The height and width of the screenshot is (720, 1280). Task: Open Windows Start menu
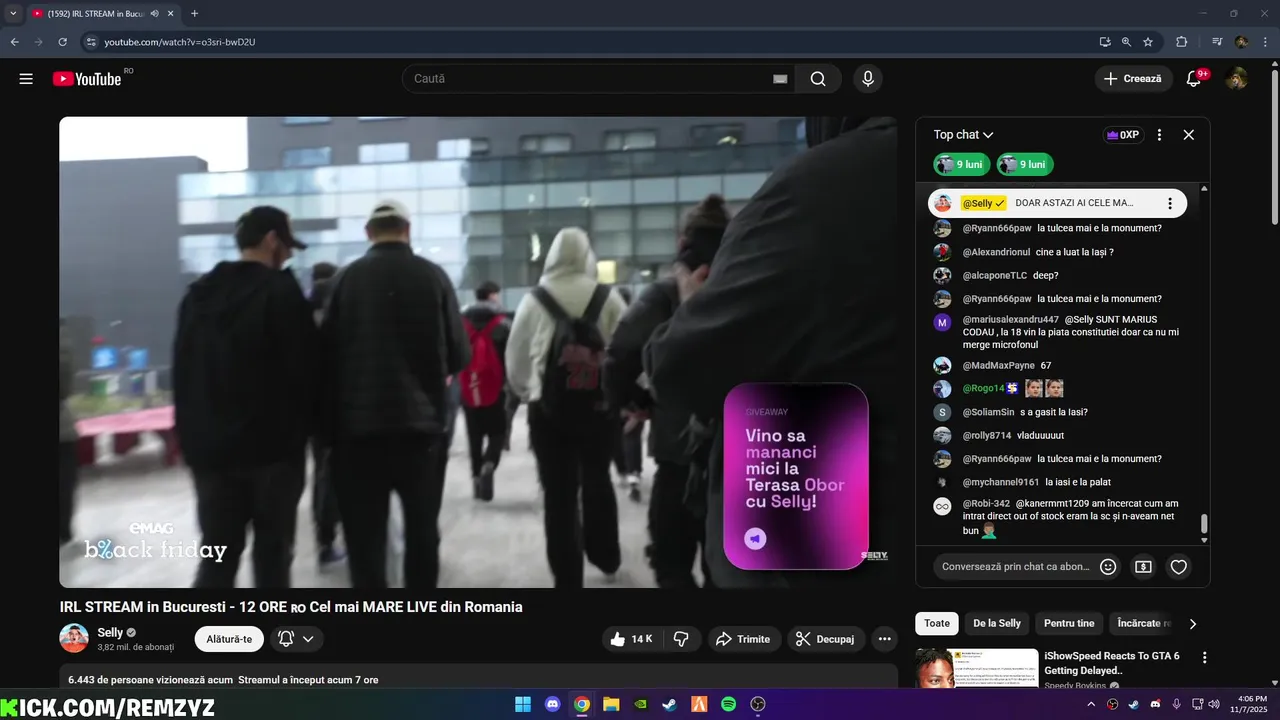523,704
